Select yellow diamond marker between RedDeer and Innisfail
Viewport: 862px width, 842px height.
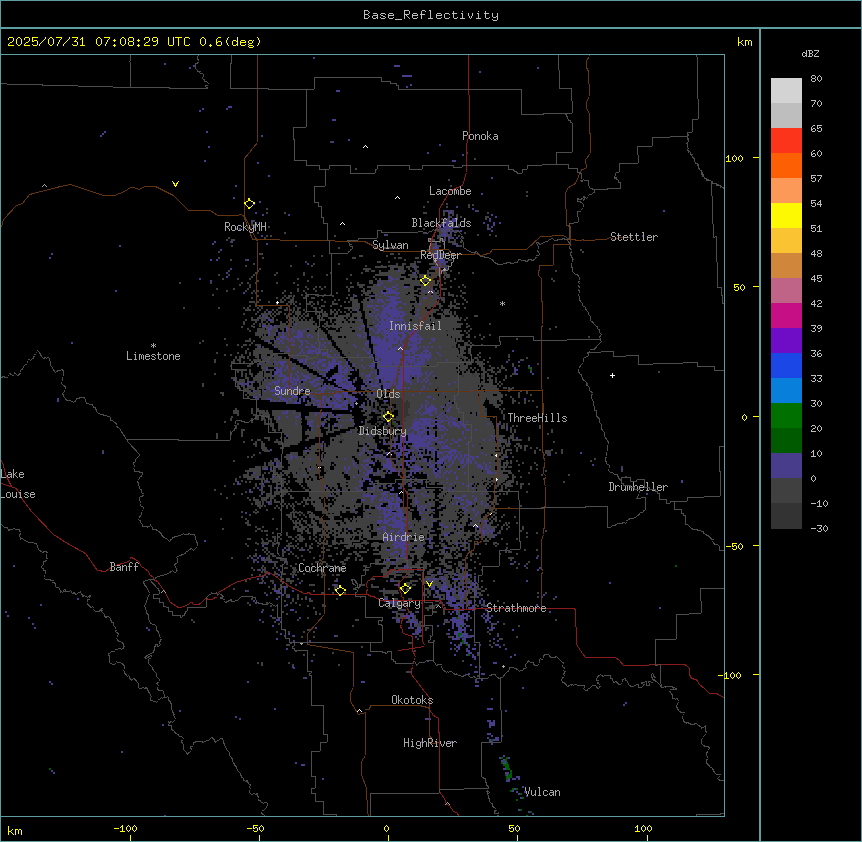click(426, 281)
